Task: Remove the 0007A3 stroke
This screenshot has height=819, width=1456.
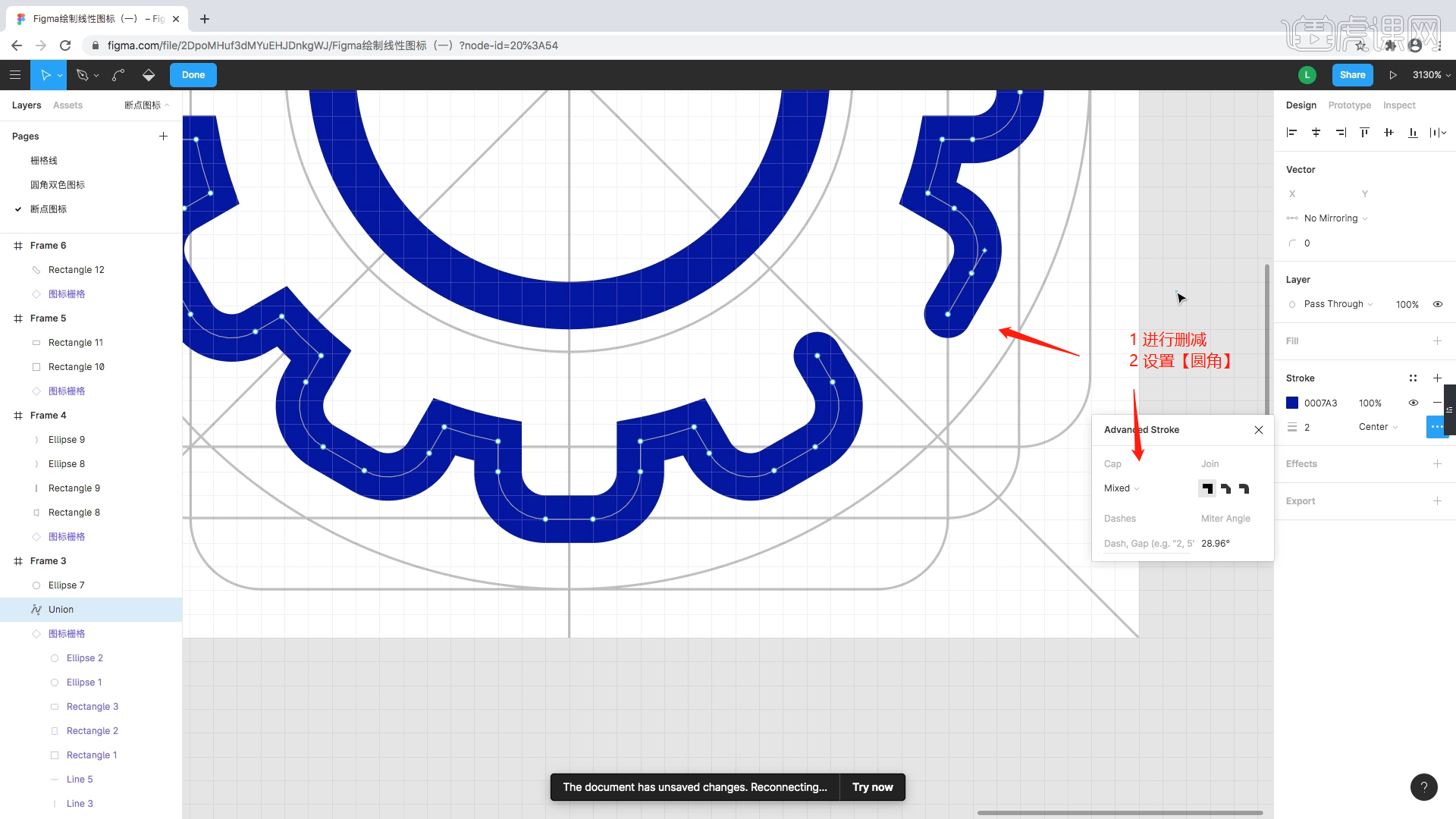Action: [x=1437, y=403]
